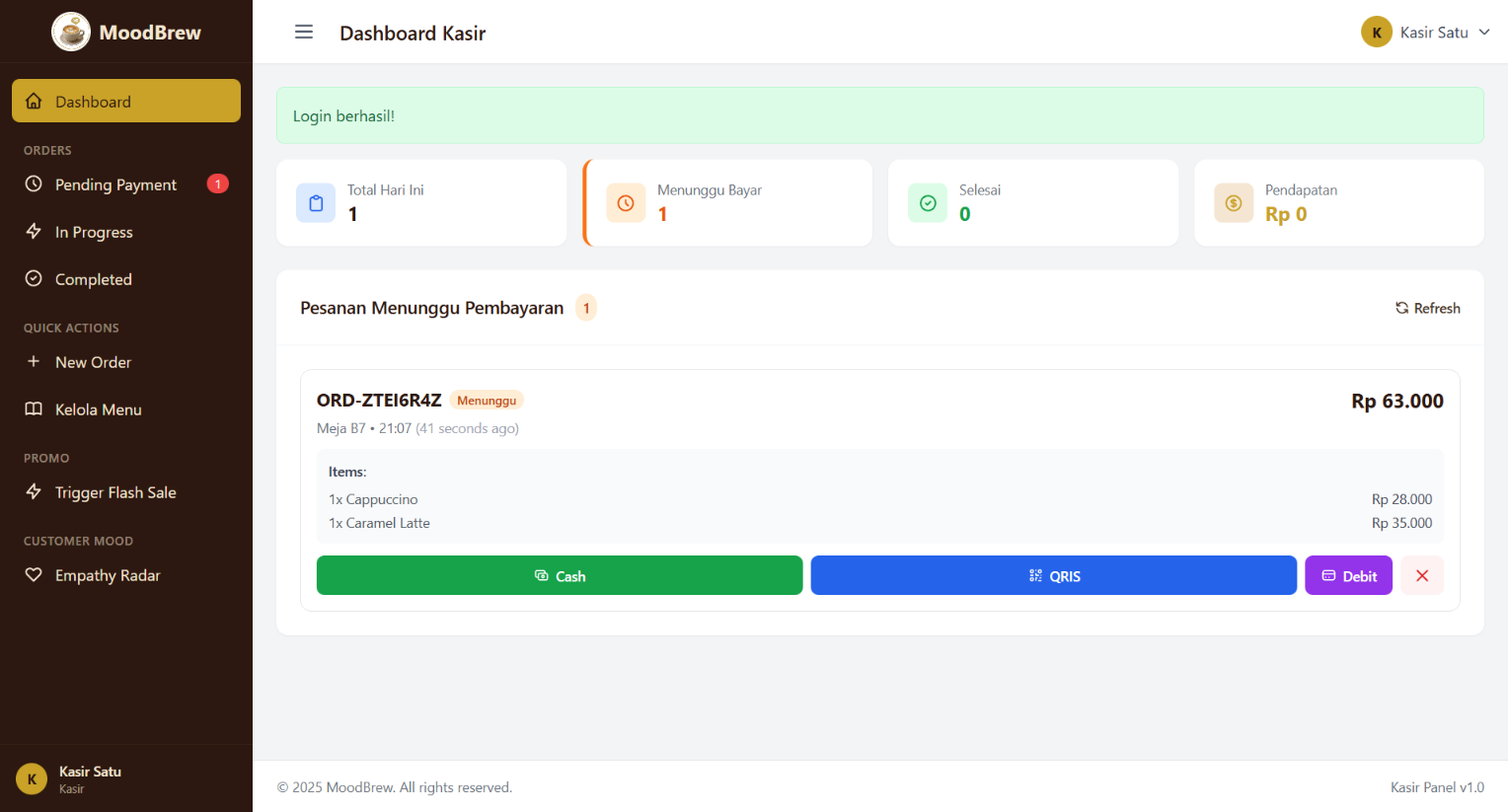Pay order ORD-ZTEI6R4Z with Cash
This screenshot has height=812, width=1508.
(x=559, y=575)
